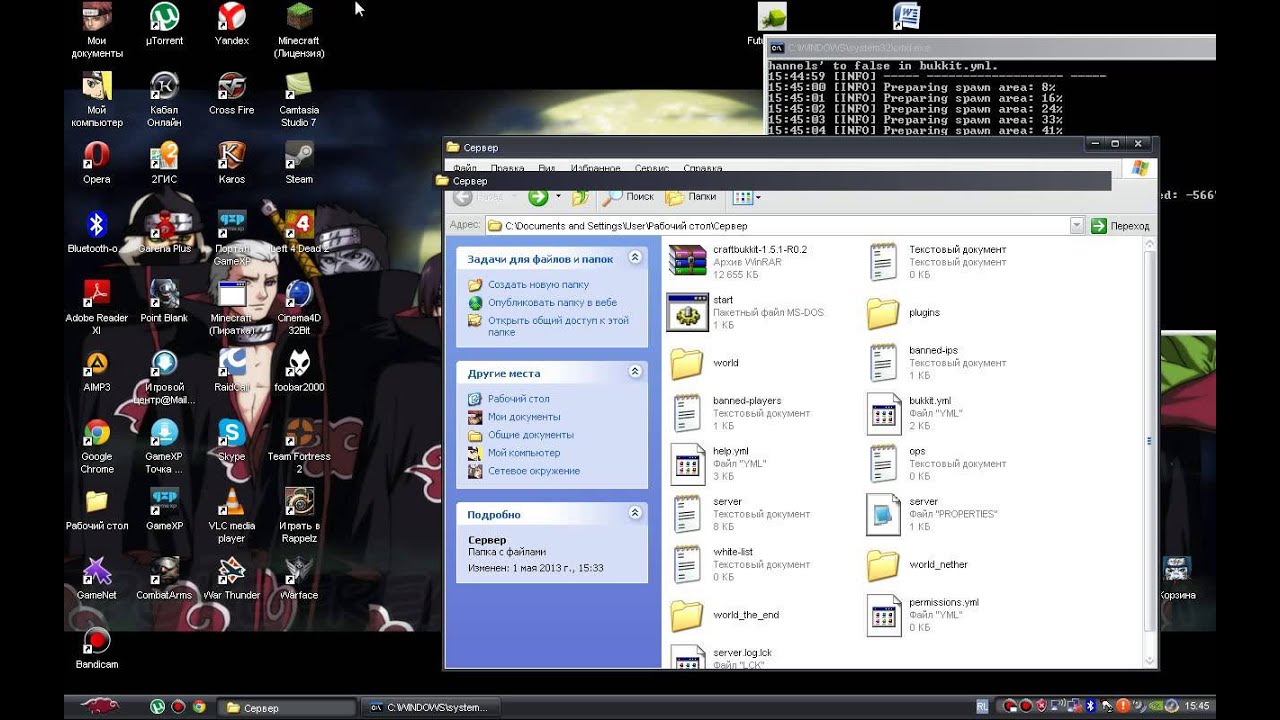Select the Cinema4D 32Bit desktop icon

click(299, 307)
